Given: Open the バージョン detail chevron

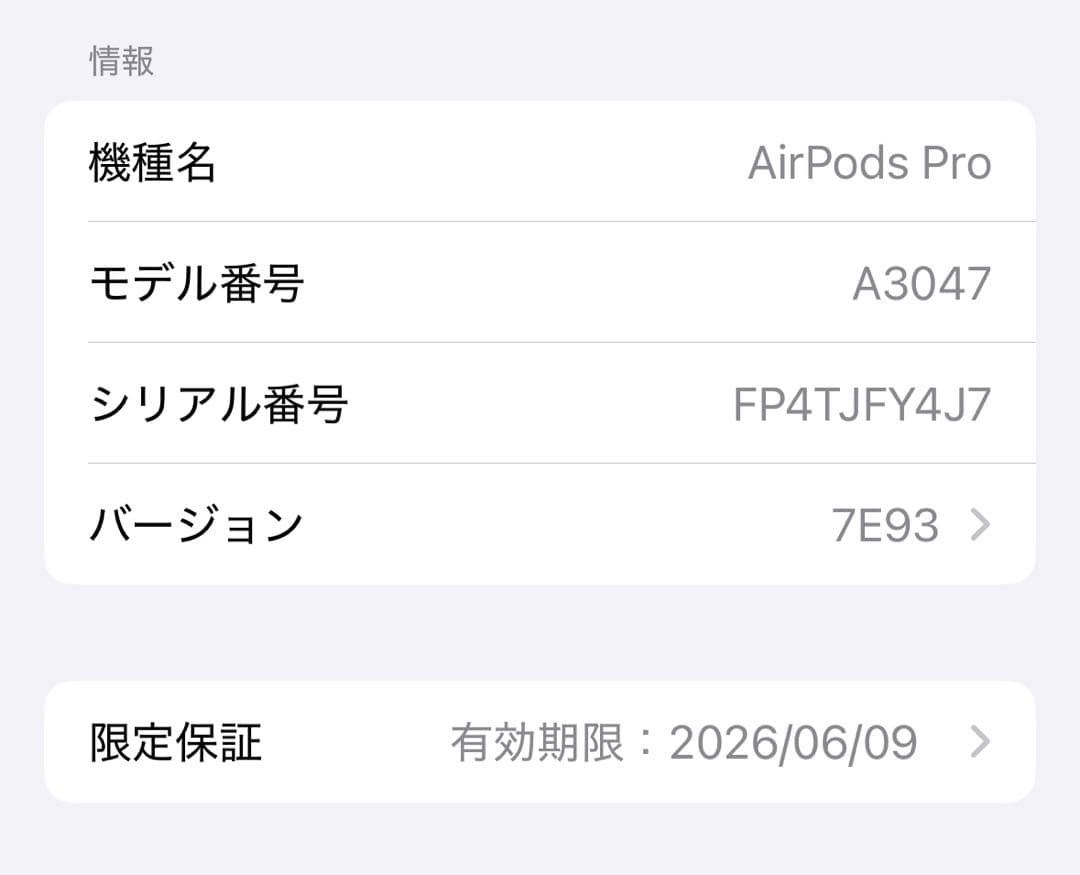Looking at the screenshot, I should pos(983,523).
